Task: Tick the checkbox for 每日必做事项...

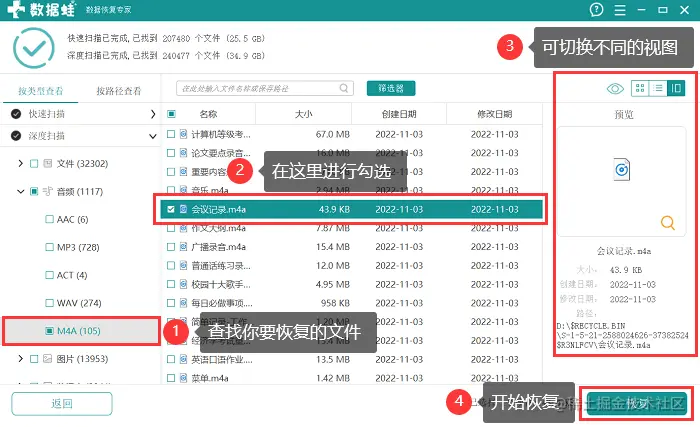Action: (x=171, y=303)
